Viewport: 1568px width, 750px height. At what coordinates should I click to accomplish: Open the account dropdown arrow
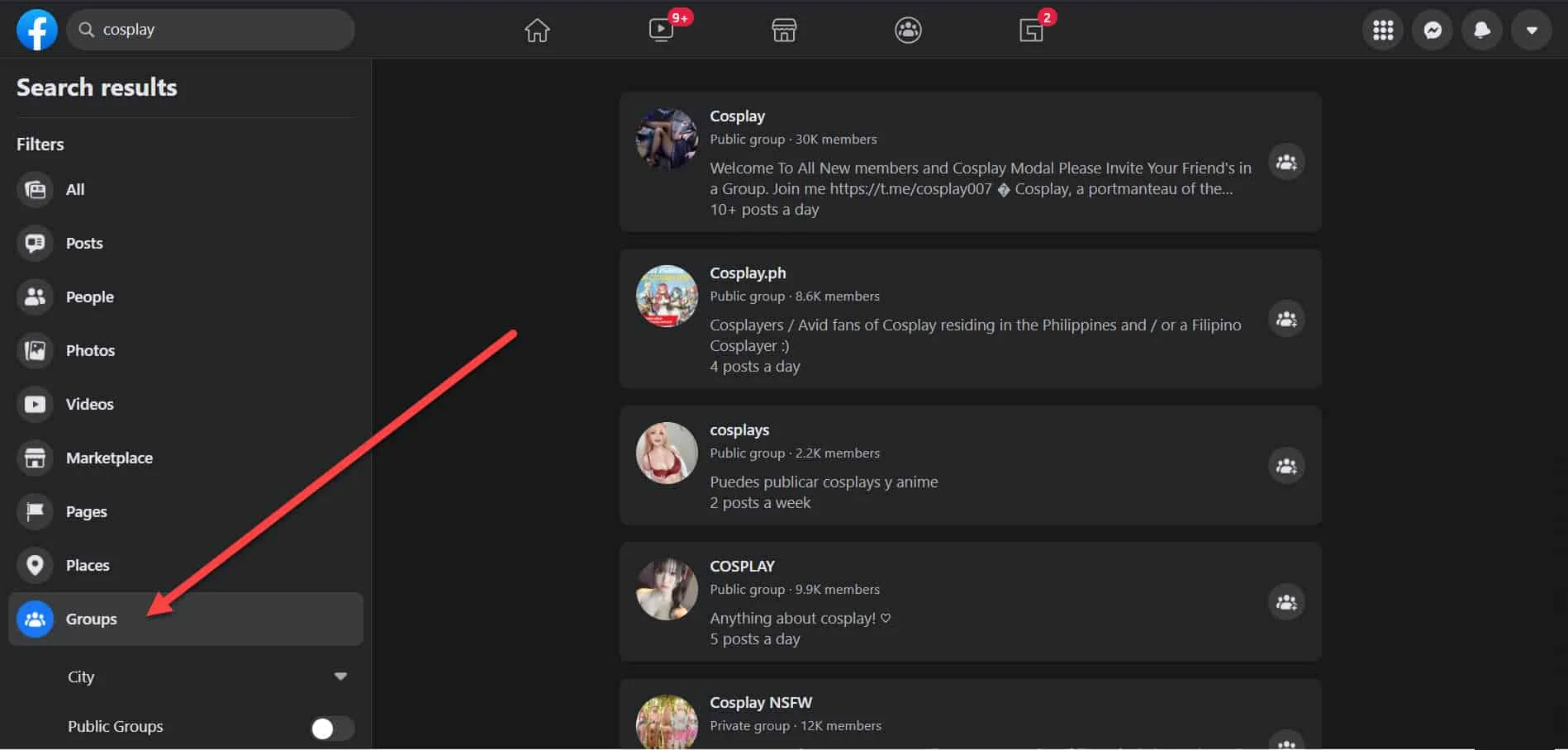[1532, 31]
